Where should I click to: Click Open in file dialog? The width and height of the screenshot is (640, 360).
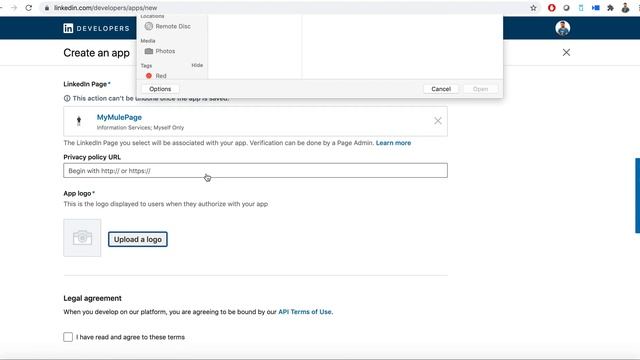(480, 89)
